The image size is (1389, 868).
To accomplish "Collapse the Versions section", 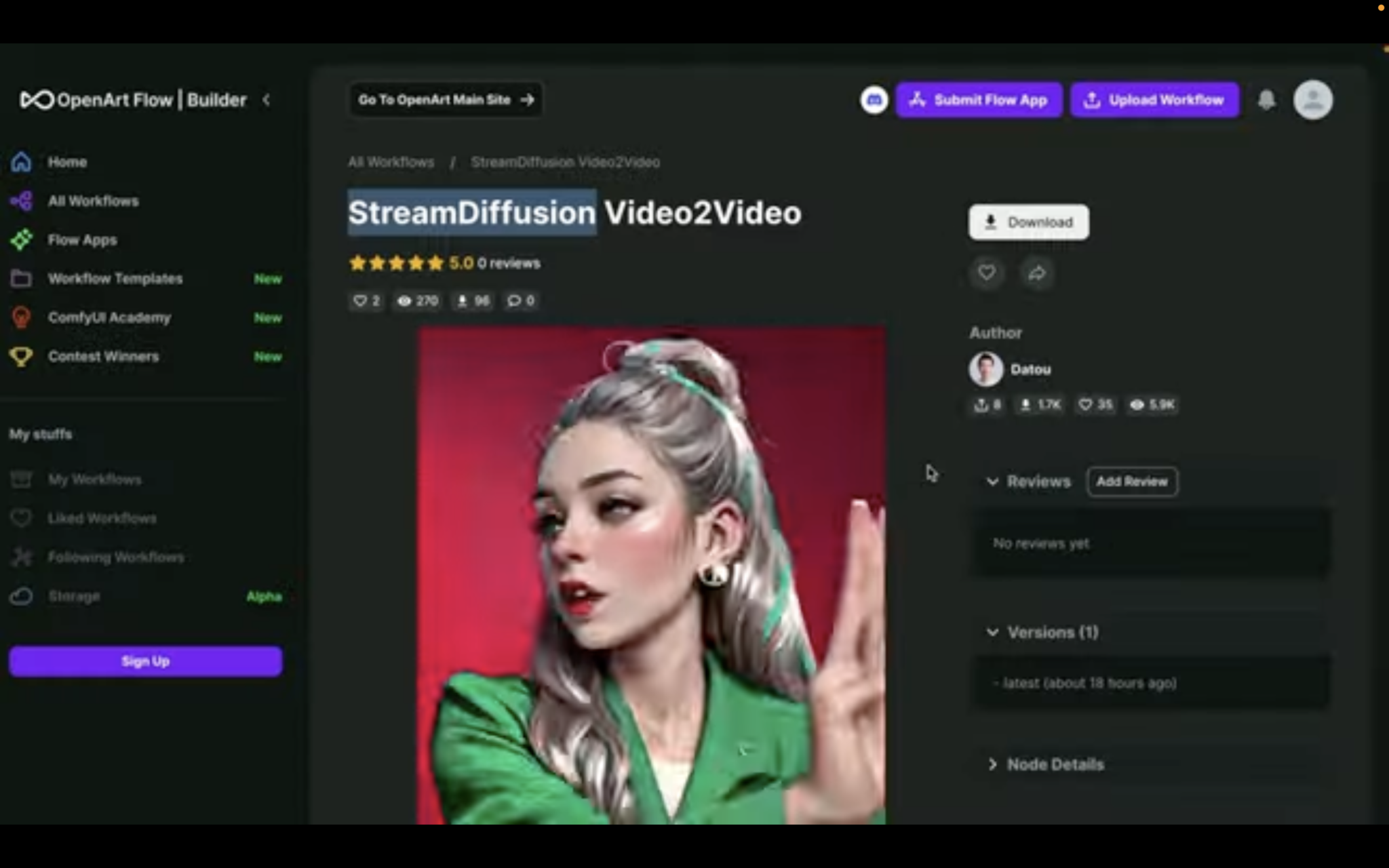I will pyautogui.click(x=993, y=631).
